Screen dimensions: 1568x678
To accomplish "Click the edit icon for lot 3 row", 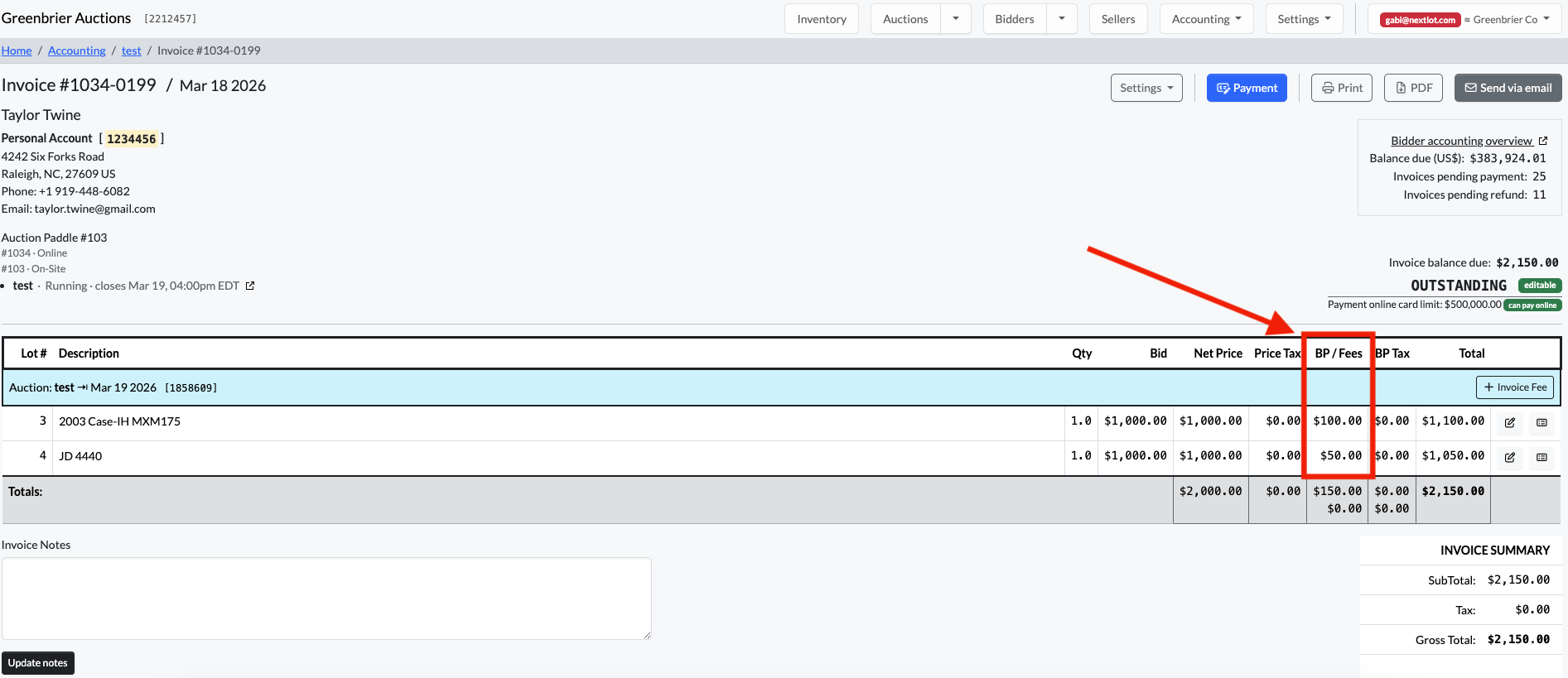I will point(1510,422).
